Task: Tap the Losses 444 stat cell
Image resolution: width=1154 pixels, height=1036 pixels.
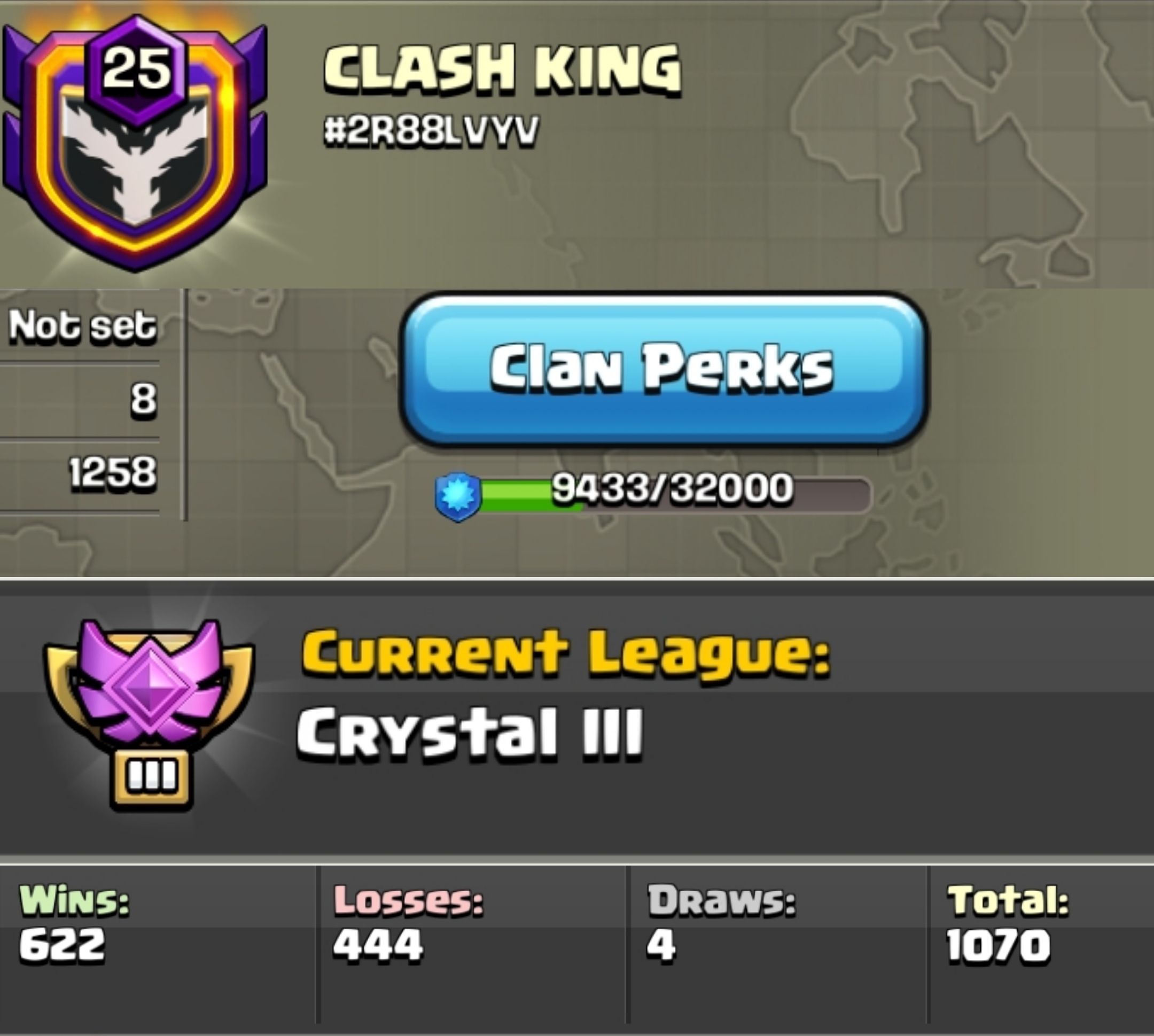Action: [x=472, y=946]
